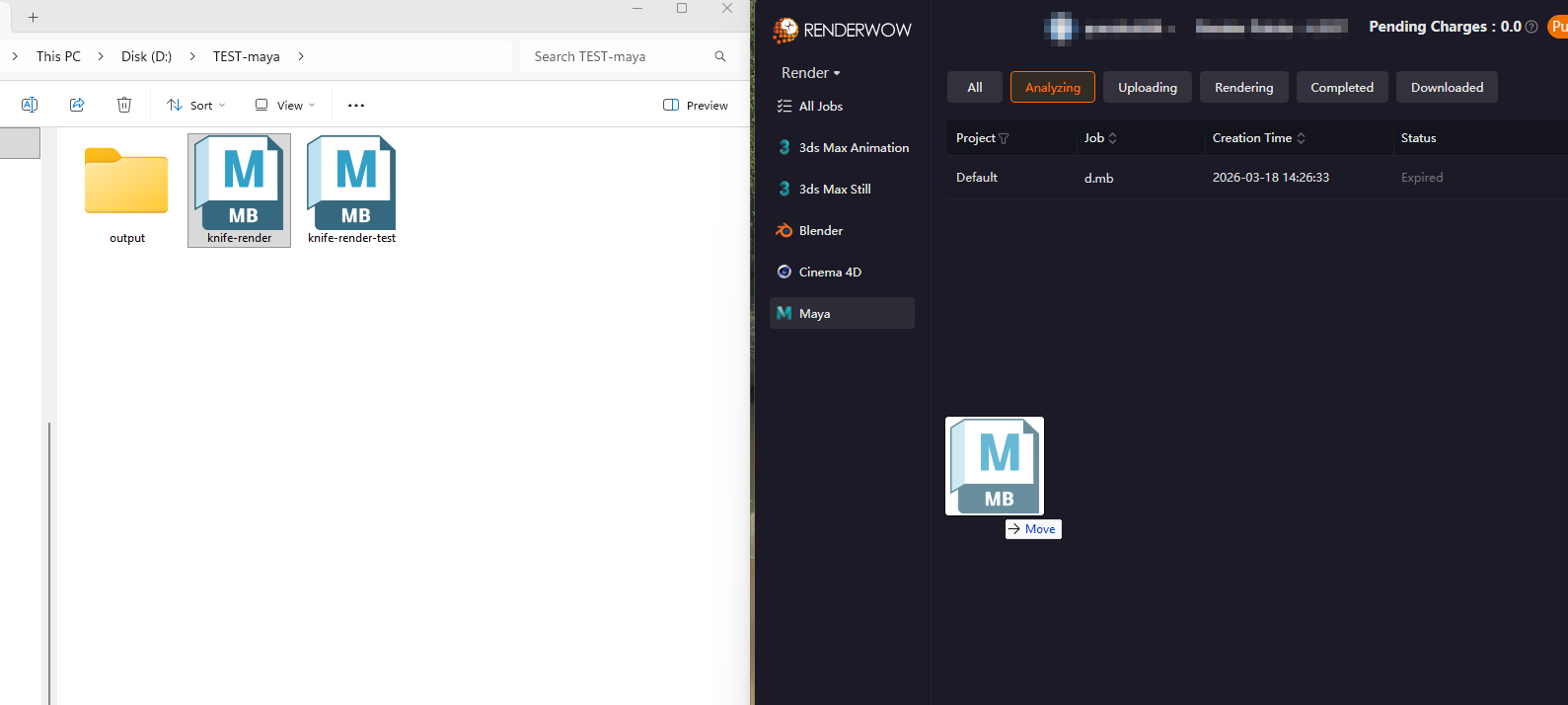Switch to the Uploading tab
This screenshot has width=1568, height=705.
[1148, 87]
